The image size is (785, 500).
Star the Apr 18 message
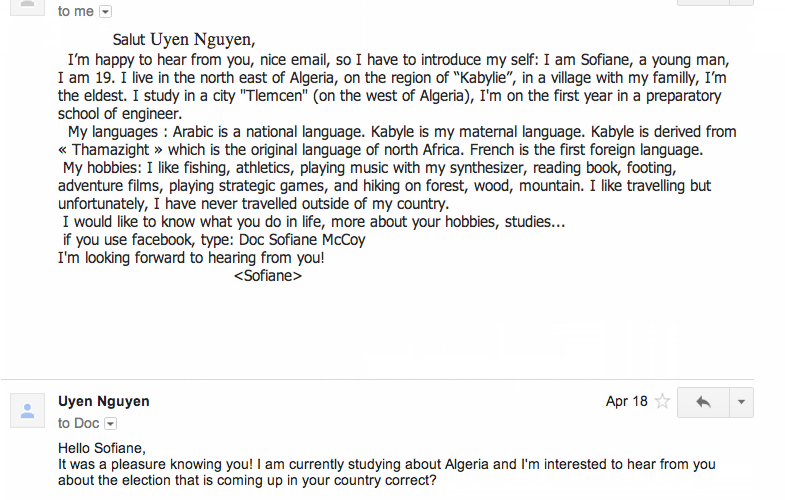click(x=662, y=402)
